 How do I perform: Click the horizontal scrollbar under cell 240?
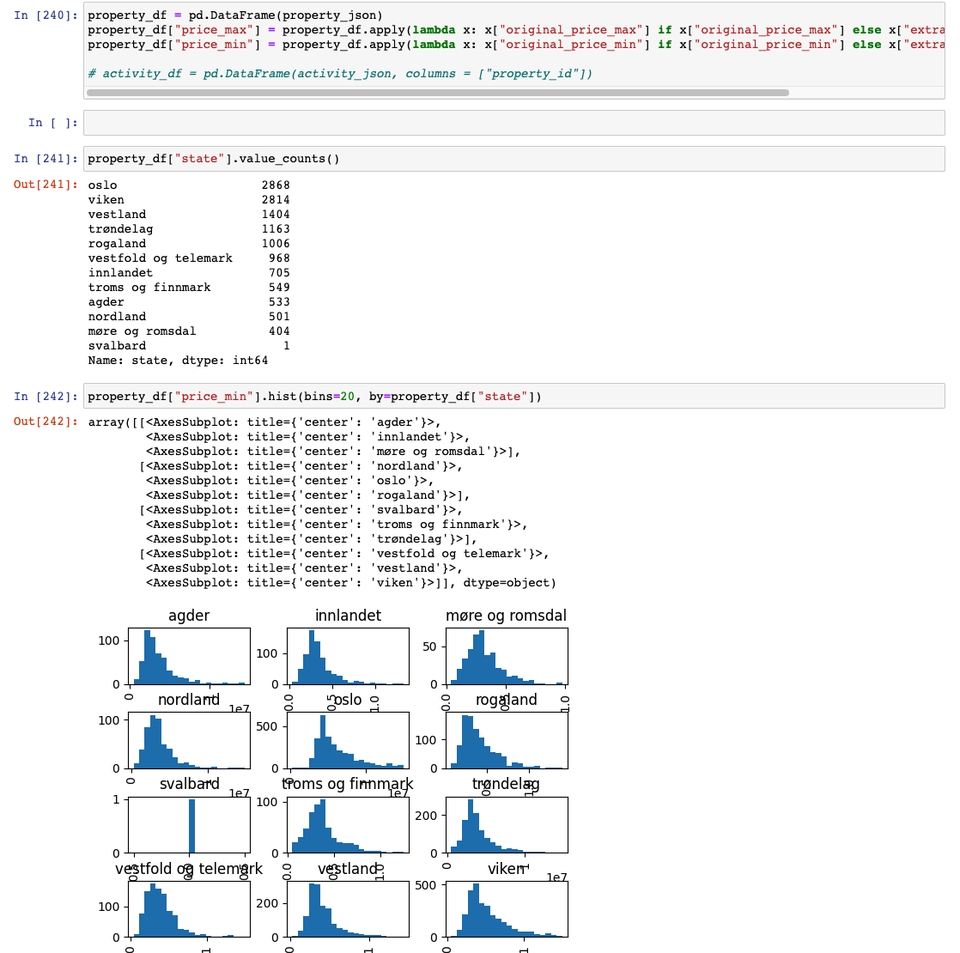tap(440, 92)
